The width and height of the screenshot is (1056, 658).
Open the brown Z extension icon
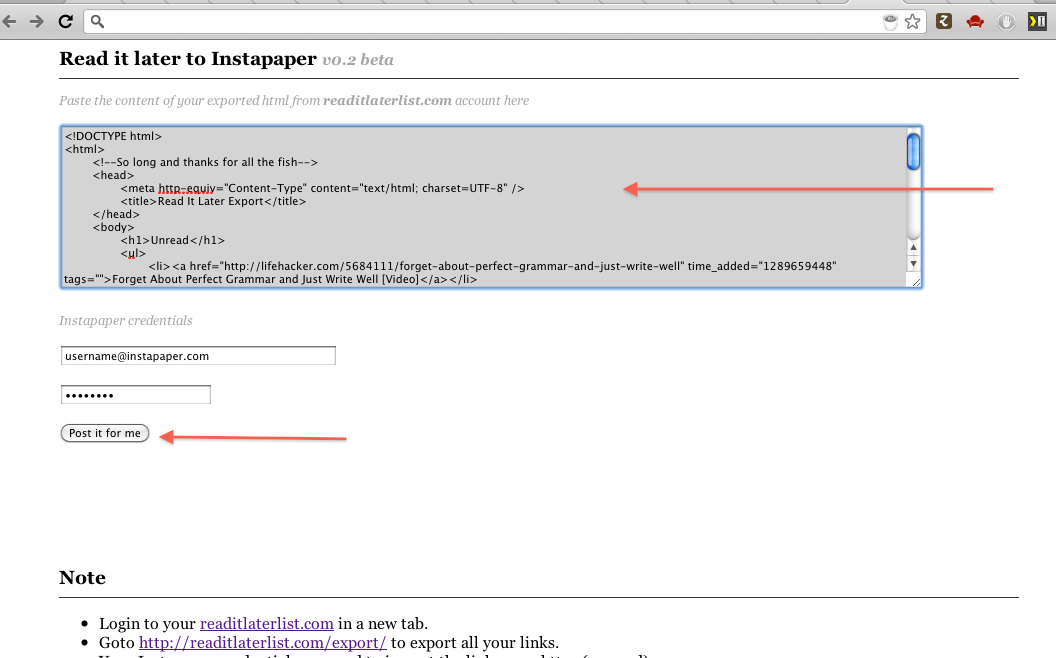click(944, 22)
